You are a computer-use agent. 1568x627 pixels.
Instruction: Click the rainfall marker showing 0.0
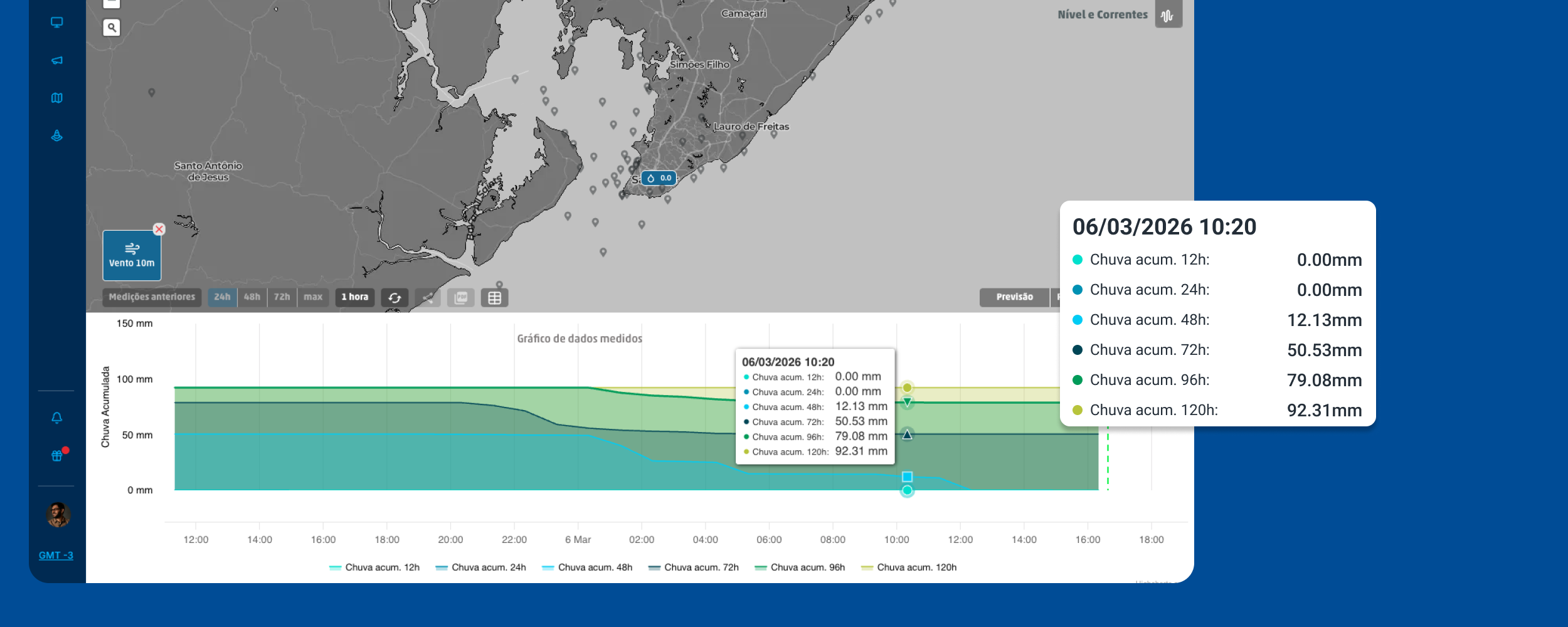659,178
